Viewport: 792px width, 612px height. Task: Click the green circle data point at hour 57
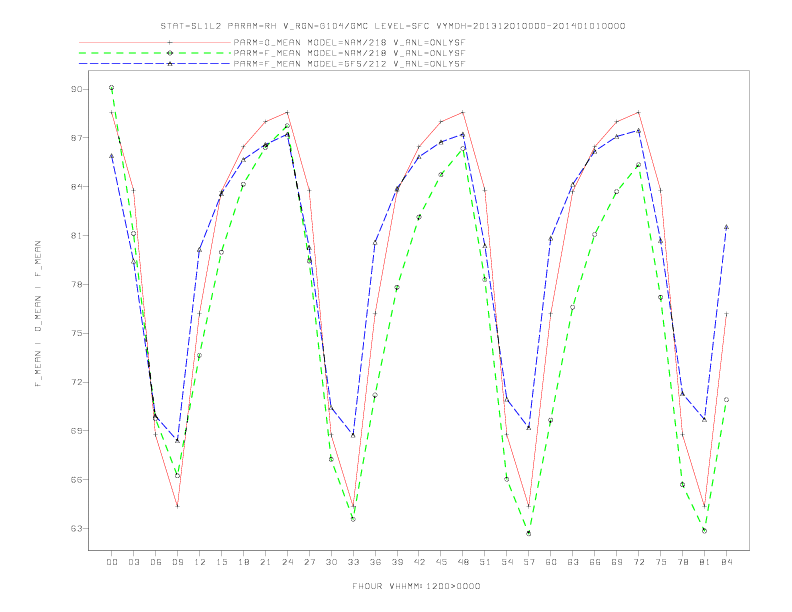coord(529,533)
